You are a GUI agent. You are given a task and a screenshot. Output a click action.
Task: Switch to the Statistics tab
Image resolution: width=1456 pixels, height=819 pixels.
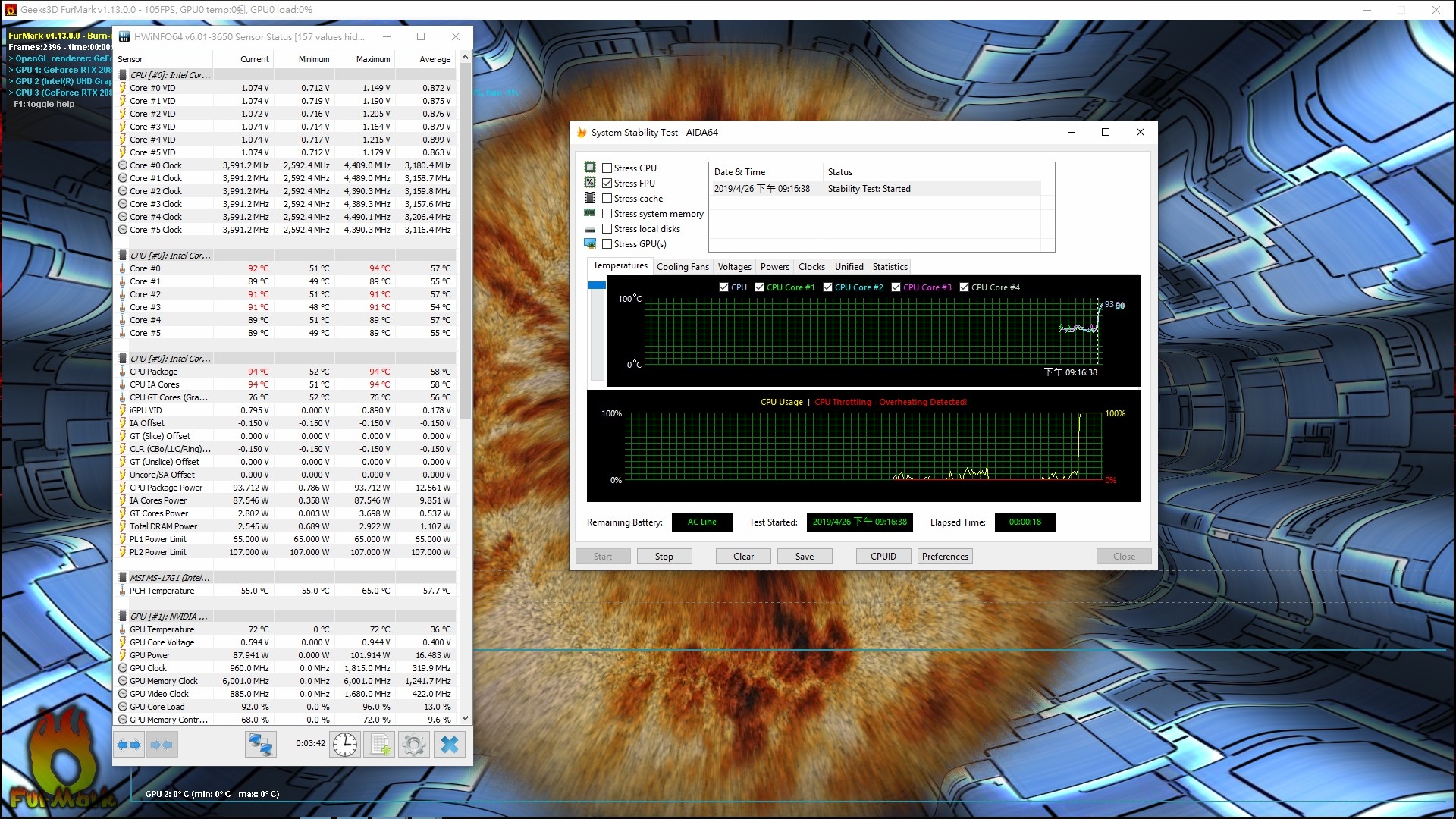890,267
